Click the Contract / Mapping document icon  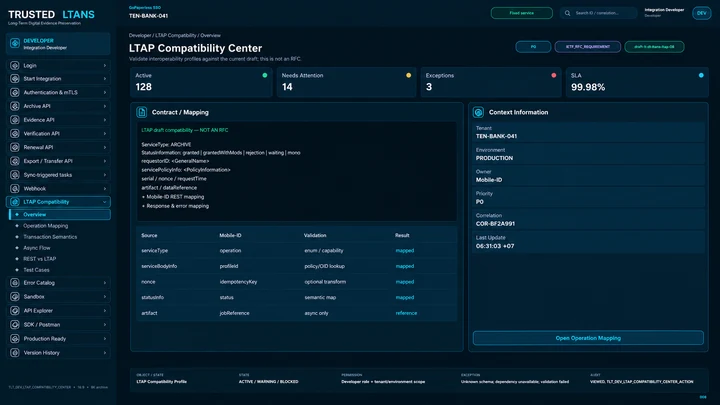click(141, 112)
